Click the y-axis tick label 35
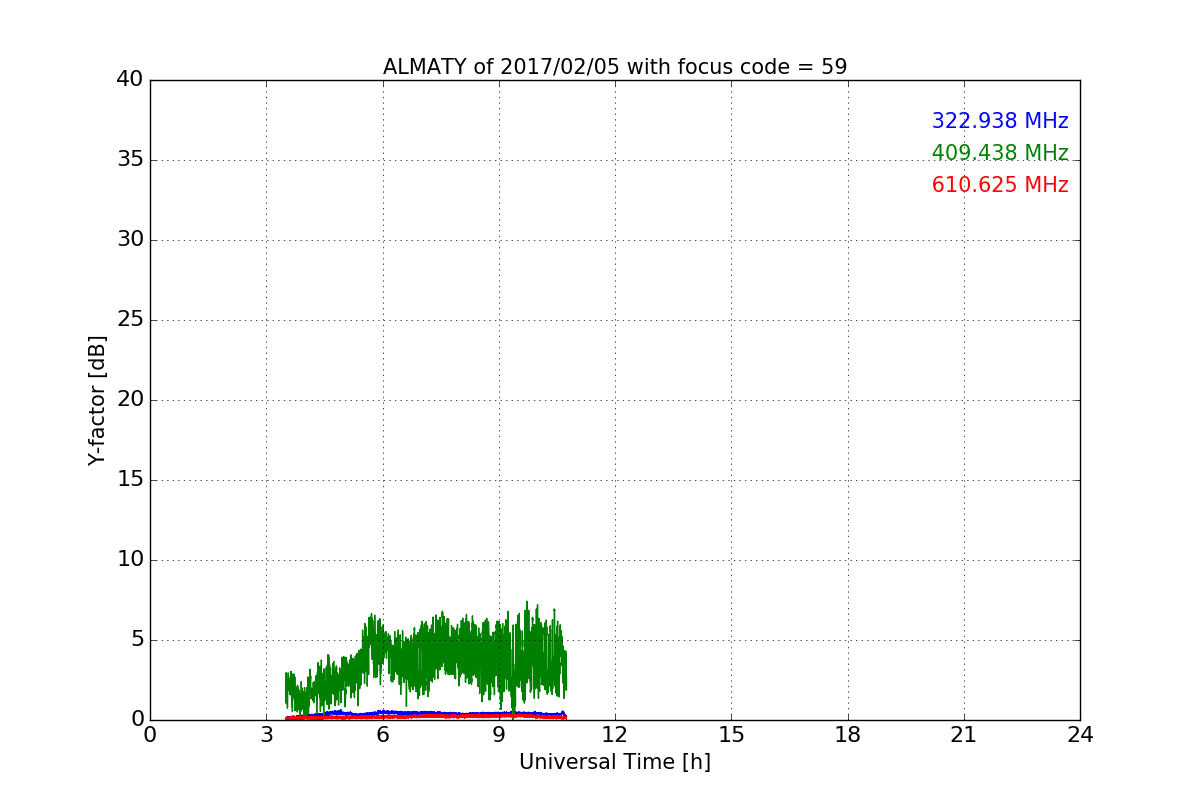This screenshot has width=1200, height=800. pyautogui.click(x=130, y=160)
